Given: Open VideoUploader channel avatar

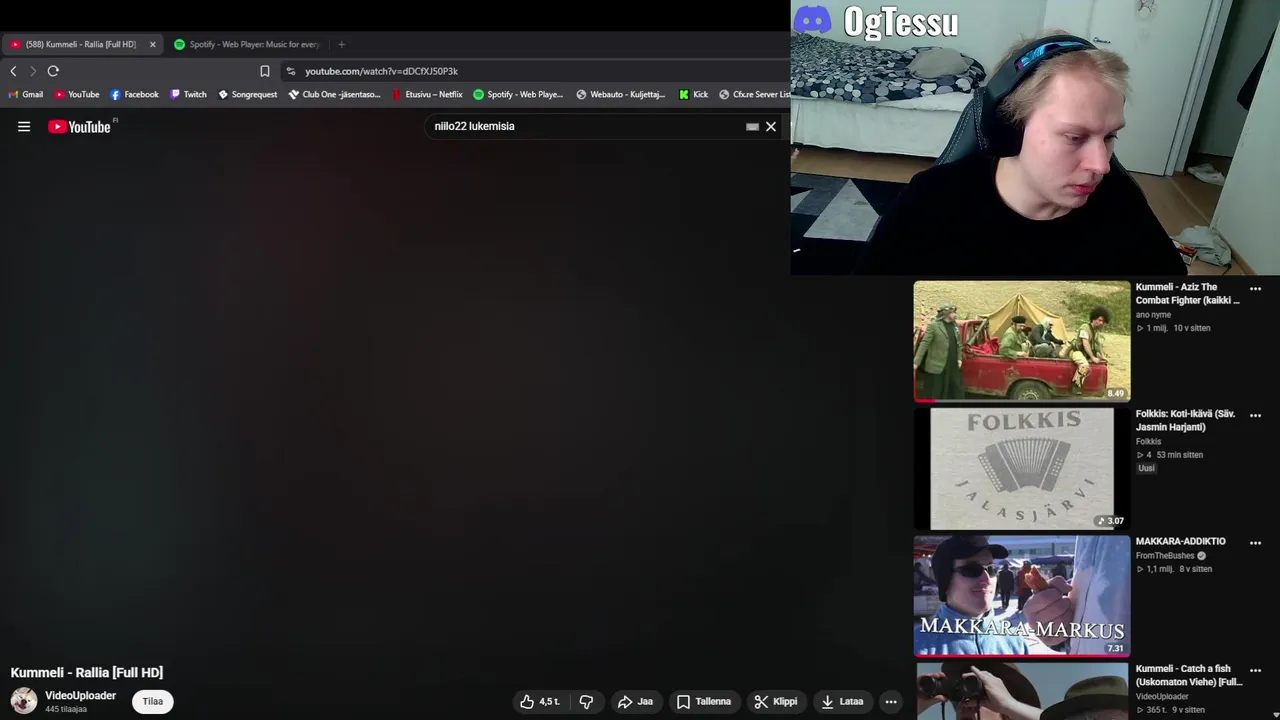Looking at the screenshot, I should pos(24,701).
